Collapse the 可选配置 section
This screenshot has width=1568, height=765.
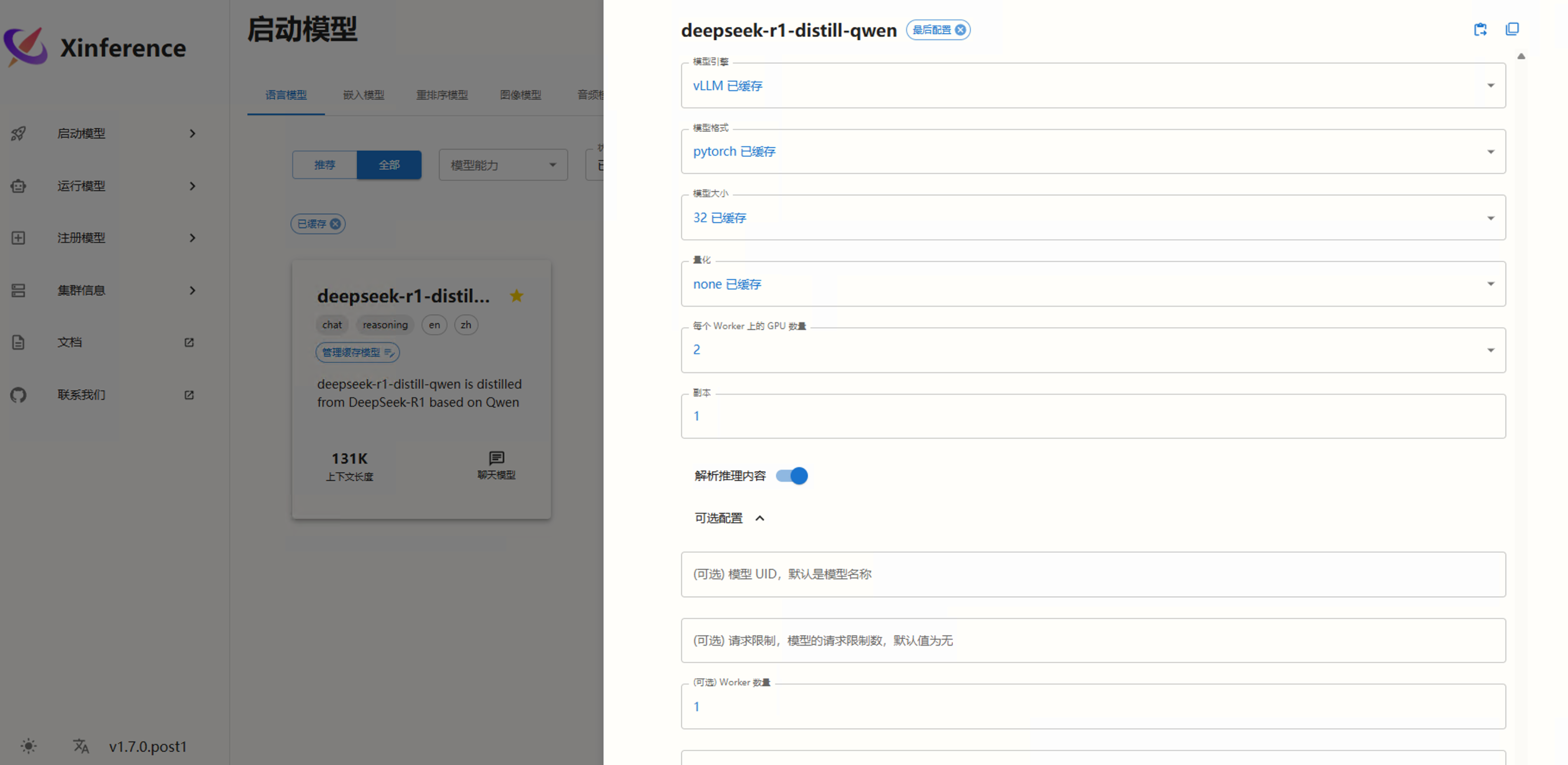tap(760, 517)
